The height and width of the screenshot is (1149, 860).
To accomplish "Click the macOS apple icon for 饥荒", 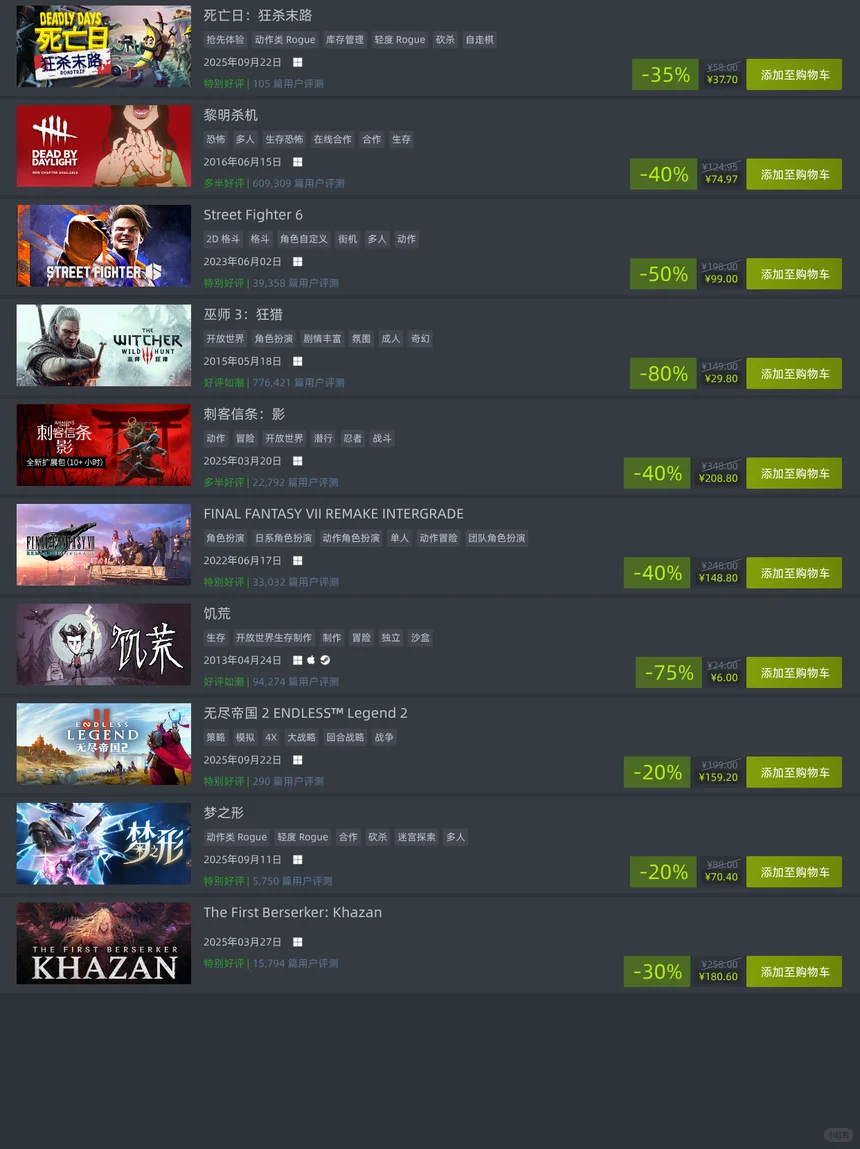I will [x=311, y=660].
